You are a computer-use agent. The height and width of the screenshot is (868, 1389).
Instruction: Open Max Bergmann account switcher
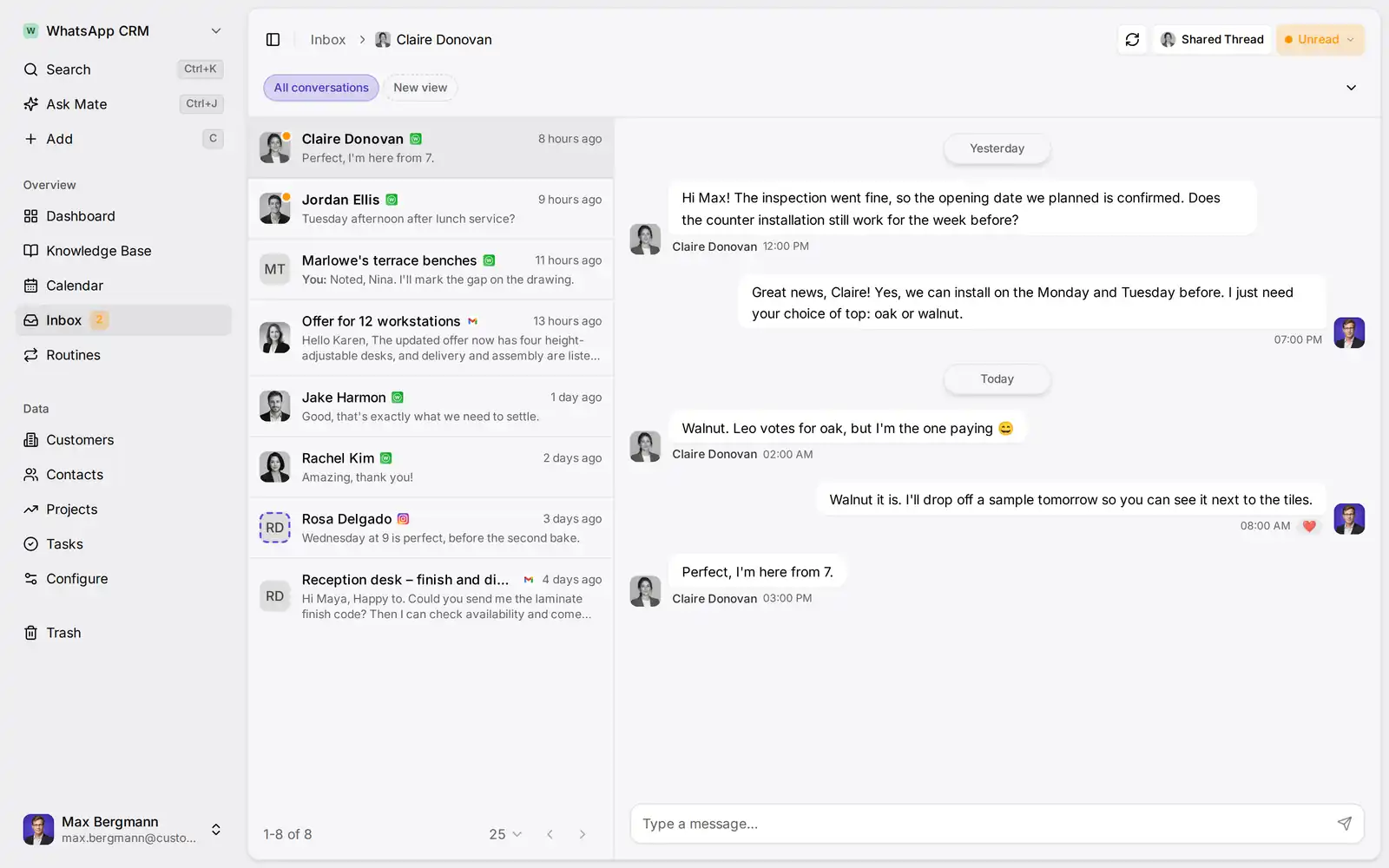tap(122, 829)
